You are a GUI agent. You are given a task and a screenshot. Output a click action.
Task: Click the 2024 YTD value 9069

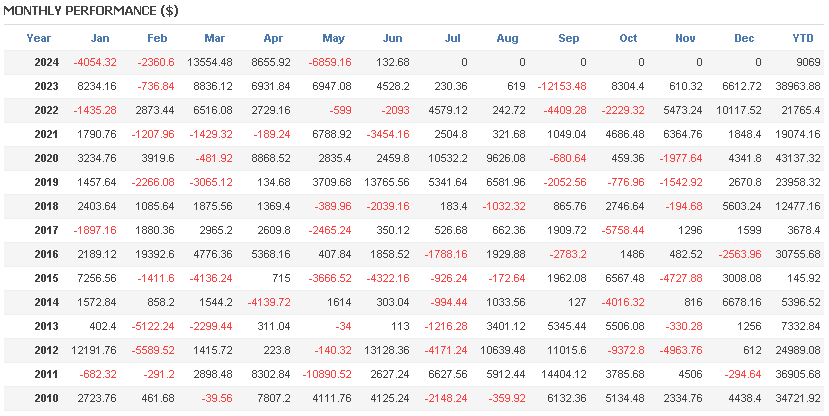pos(806,62)
